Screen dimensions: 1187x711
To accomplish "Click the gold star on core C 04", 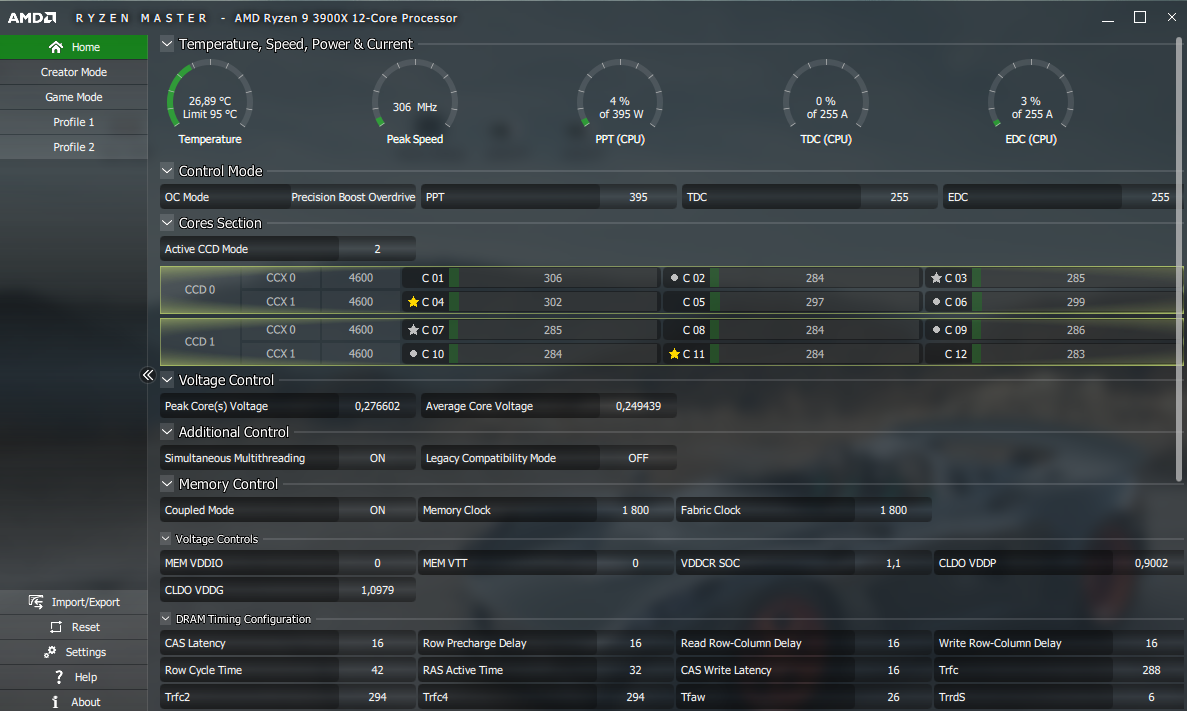I will pos(413,301).
